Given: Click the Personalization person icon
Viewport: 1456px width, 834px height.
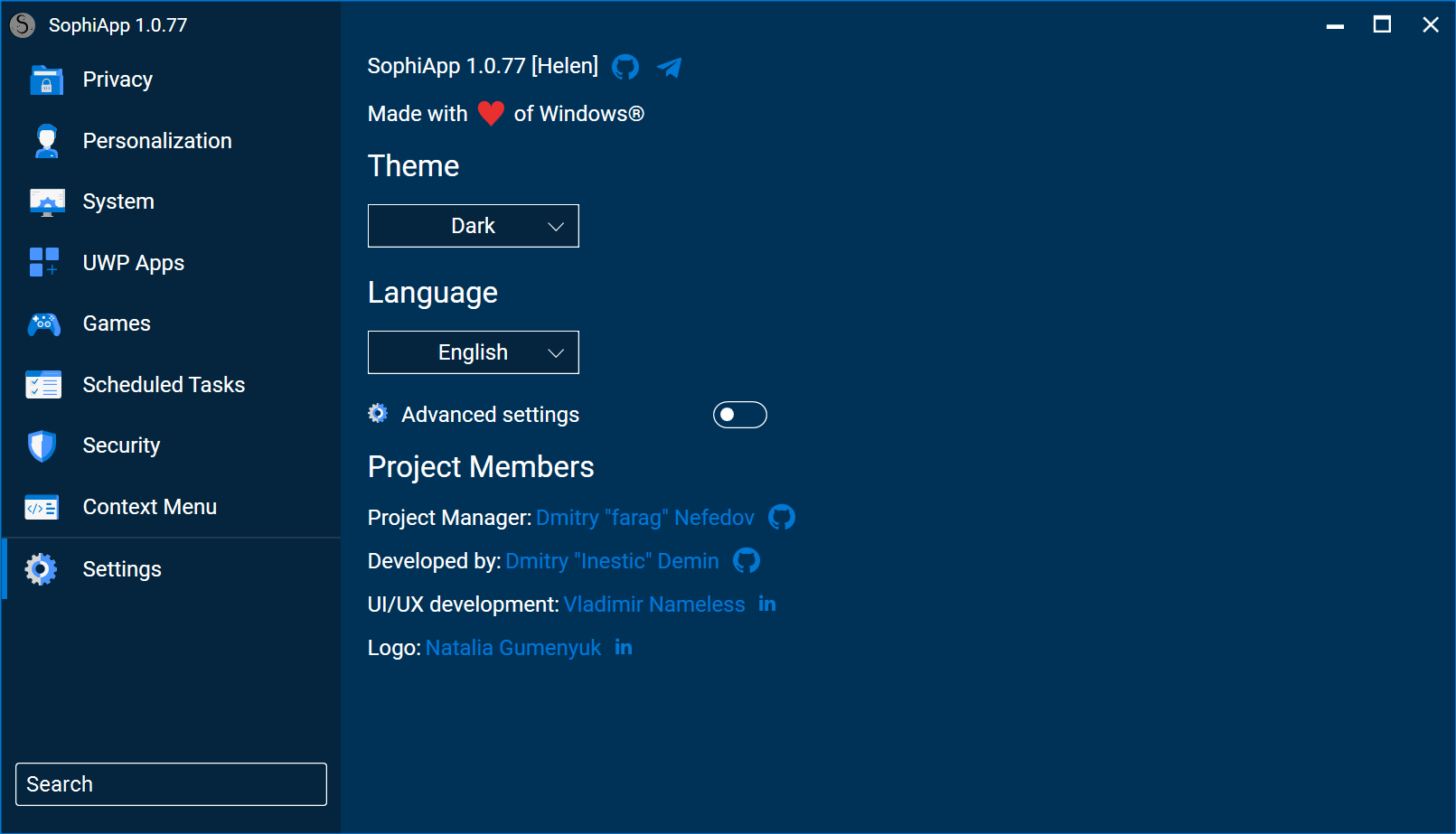Looking at the screenshot, I should [x=46, y=141].
